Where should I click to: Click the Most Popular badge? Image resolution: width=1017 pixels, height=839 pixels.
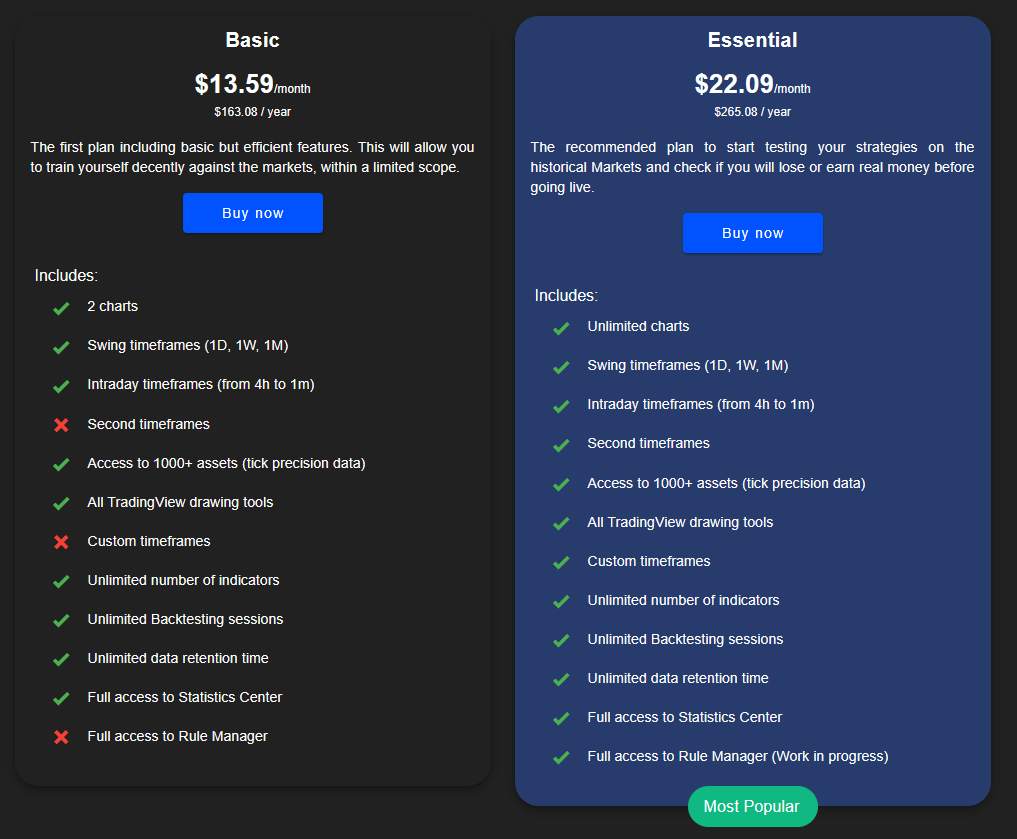752,807
